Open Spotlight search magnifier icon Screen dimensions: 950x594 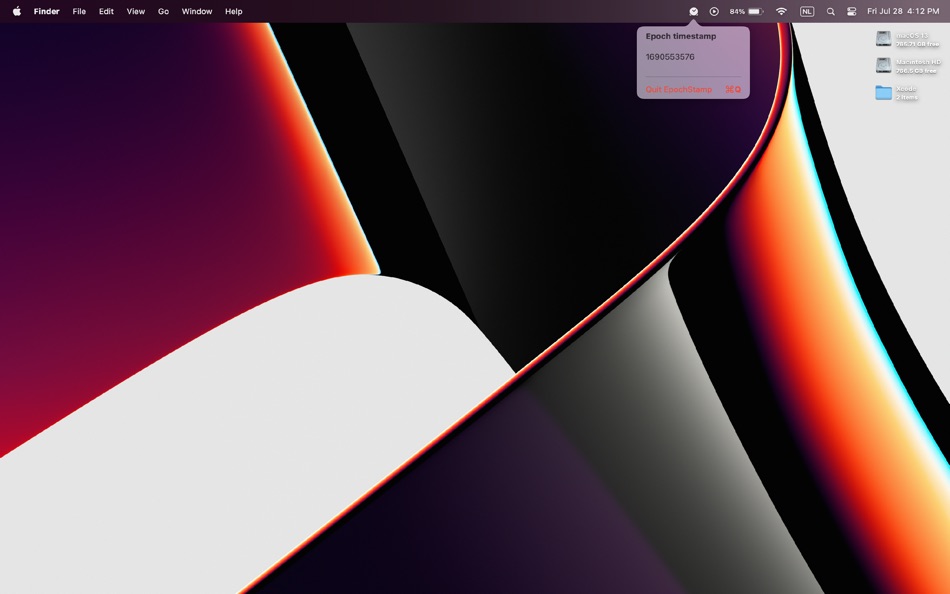click(x=831, y=12)
